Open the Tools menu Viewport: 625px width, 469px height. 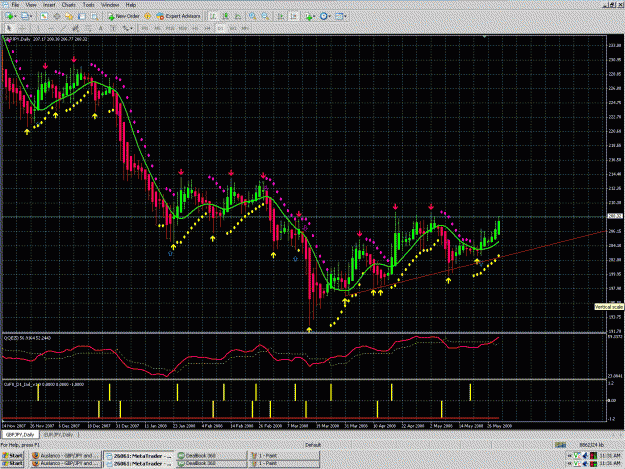point(88,5)
